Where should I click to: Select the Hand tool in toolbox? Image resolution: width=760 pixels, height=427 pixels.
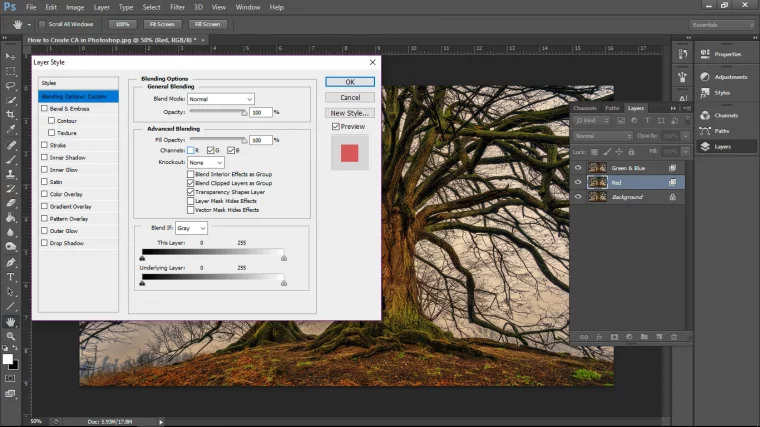click(10, 321)
